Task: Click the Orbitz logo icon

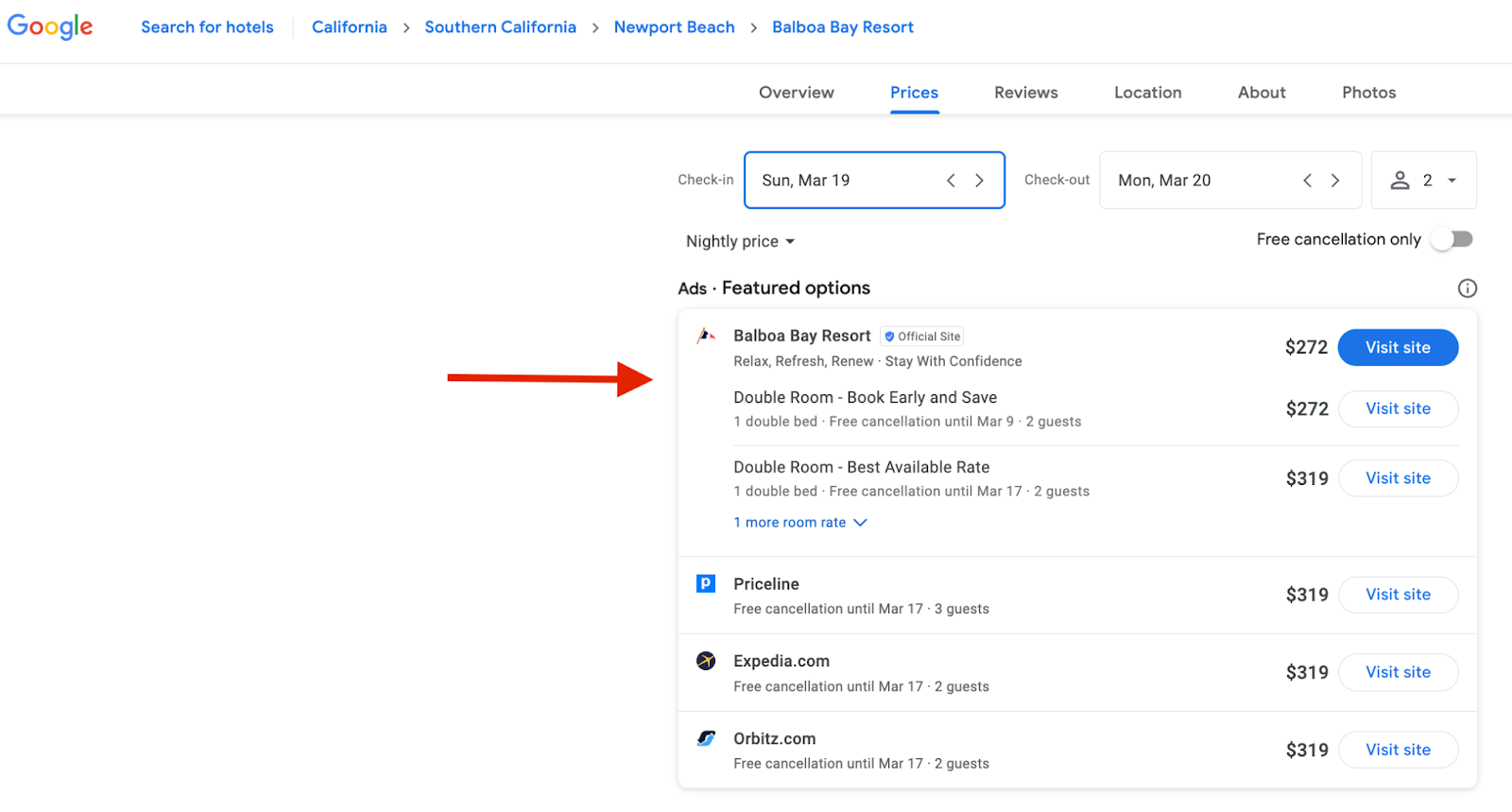Action: click(x=706, y=738)
